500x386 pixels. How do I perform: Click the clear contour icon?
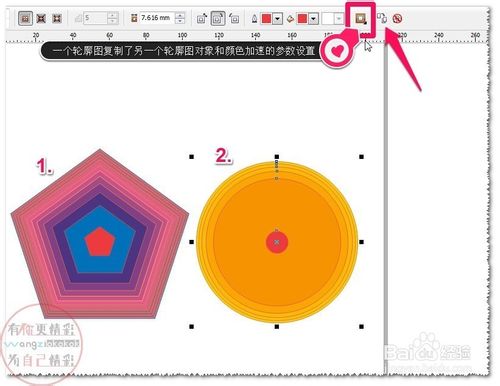397,18
